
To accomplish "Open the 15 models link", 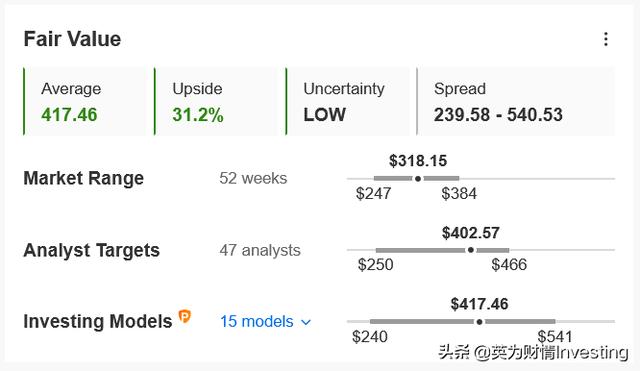I will pos(257,322).
